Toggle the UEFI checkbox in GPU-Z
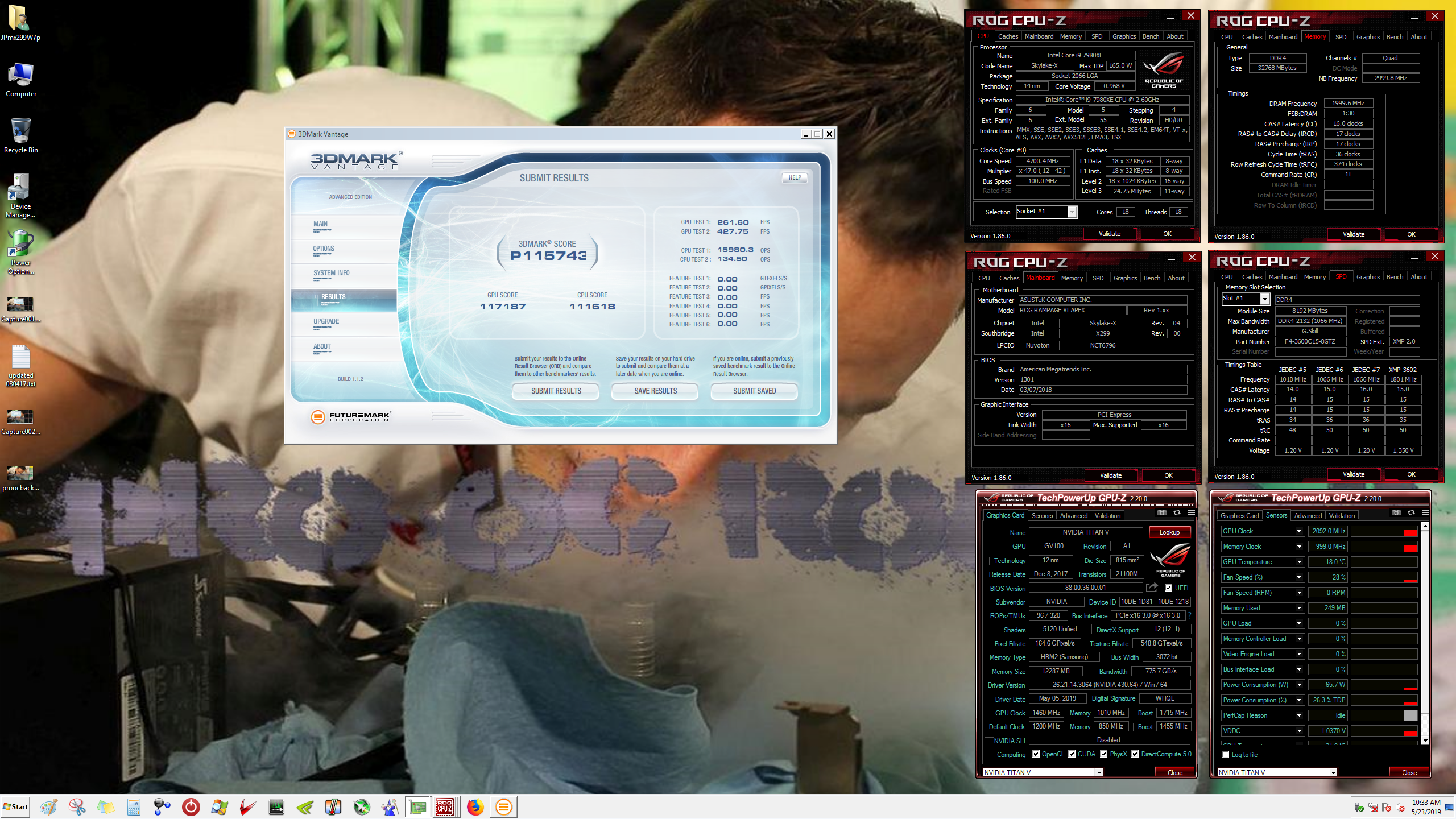The image size is (1456, 819). pos(1168,588)
